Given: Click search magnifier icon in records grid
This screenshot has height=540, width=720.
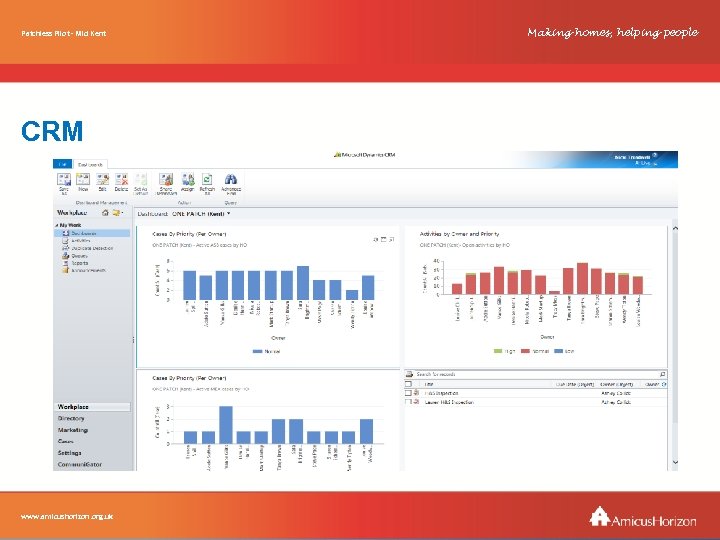Looking at the screenshot, I should click(x=662, y=374).
